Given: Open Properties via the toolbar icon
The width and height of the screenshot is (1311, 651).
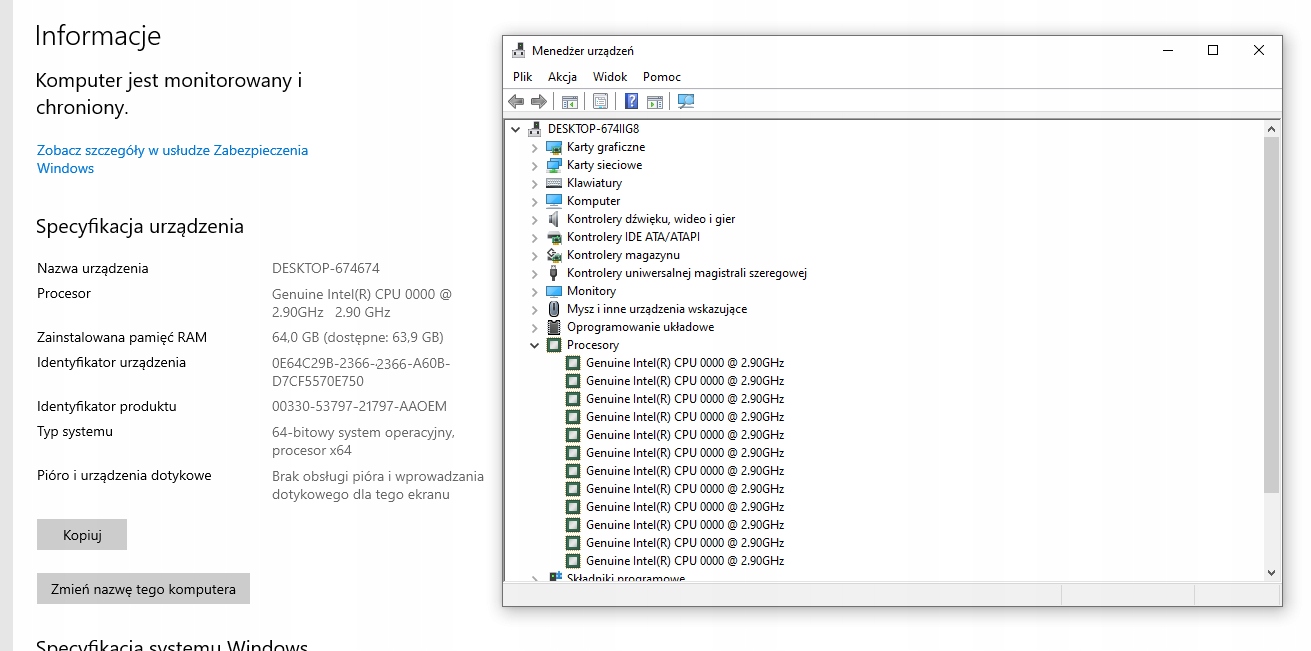Looking at the screenshot, I should click(600, 101).
